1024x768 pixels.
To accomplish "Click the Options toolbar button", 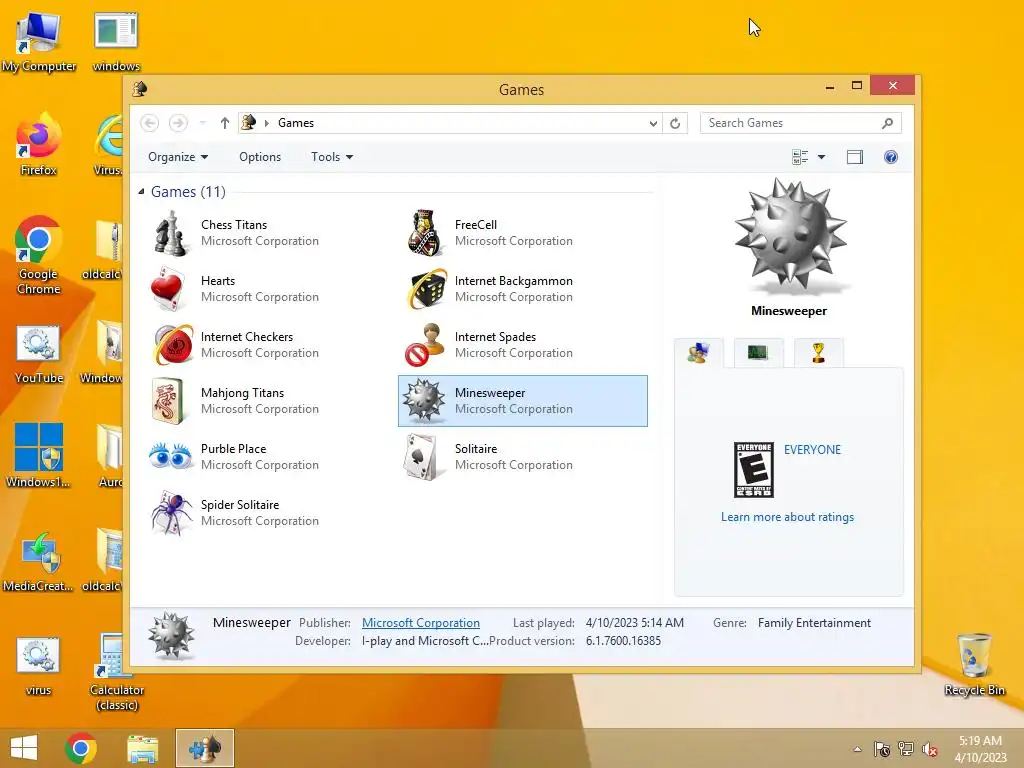I will 260,157.
